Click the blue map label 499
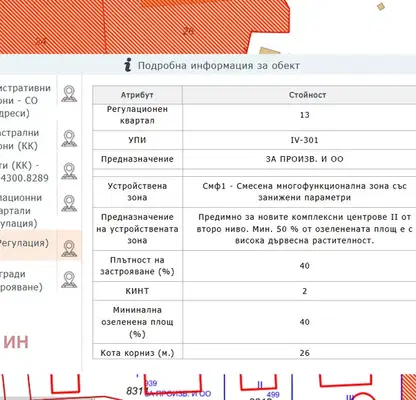Screen dimensions: 416x400 pos(273,395)
